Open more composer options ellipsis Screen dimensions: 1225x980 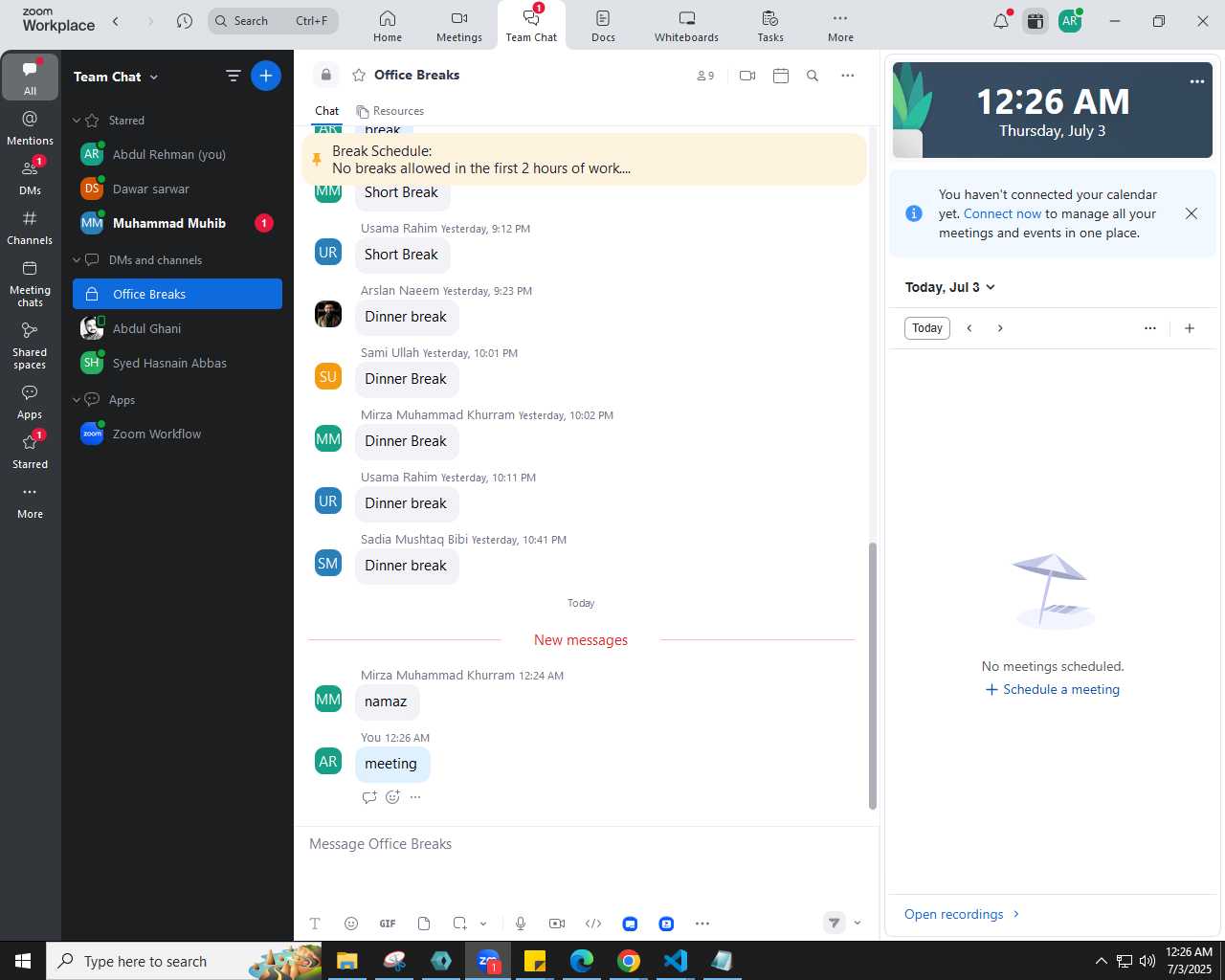702,924
